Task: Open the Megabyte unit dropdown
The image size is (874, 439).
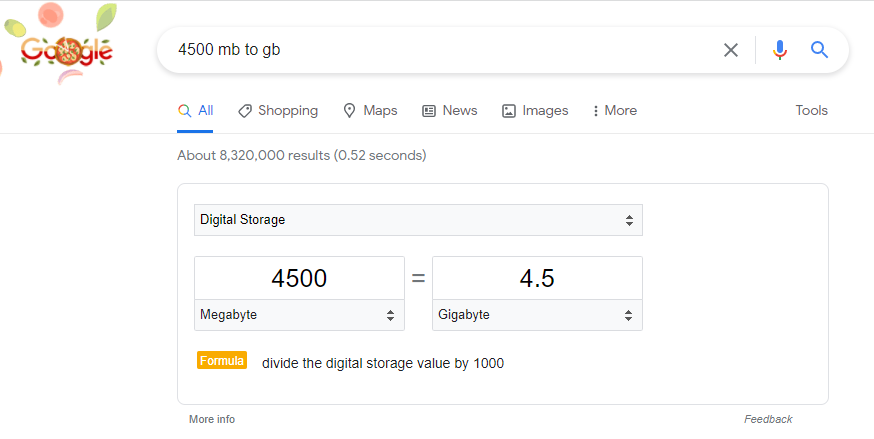Action: point(299,315)
